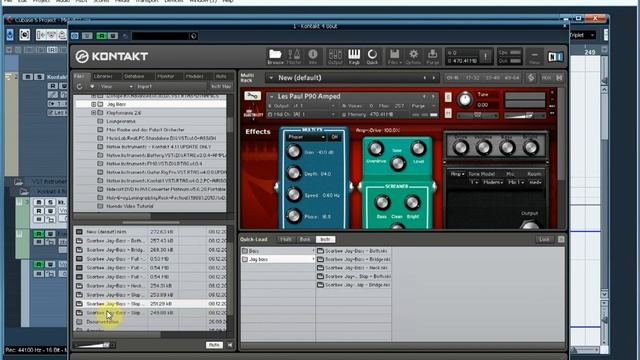The height and width of the screenshot is (360, 640).
Task: Click the preview volume slider in browser footer
Action: point(95,345)
